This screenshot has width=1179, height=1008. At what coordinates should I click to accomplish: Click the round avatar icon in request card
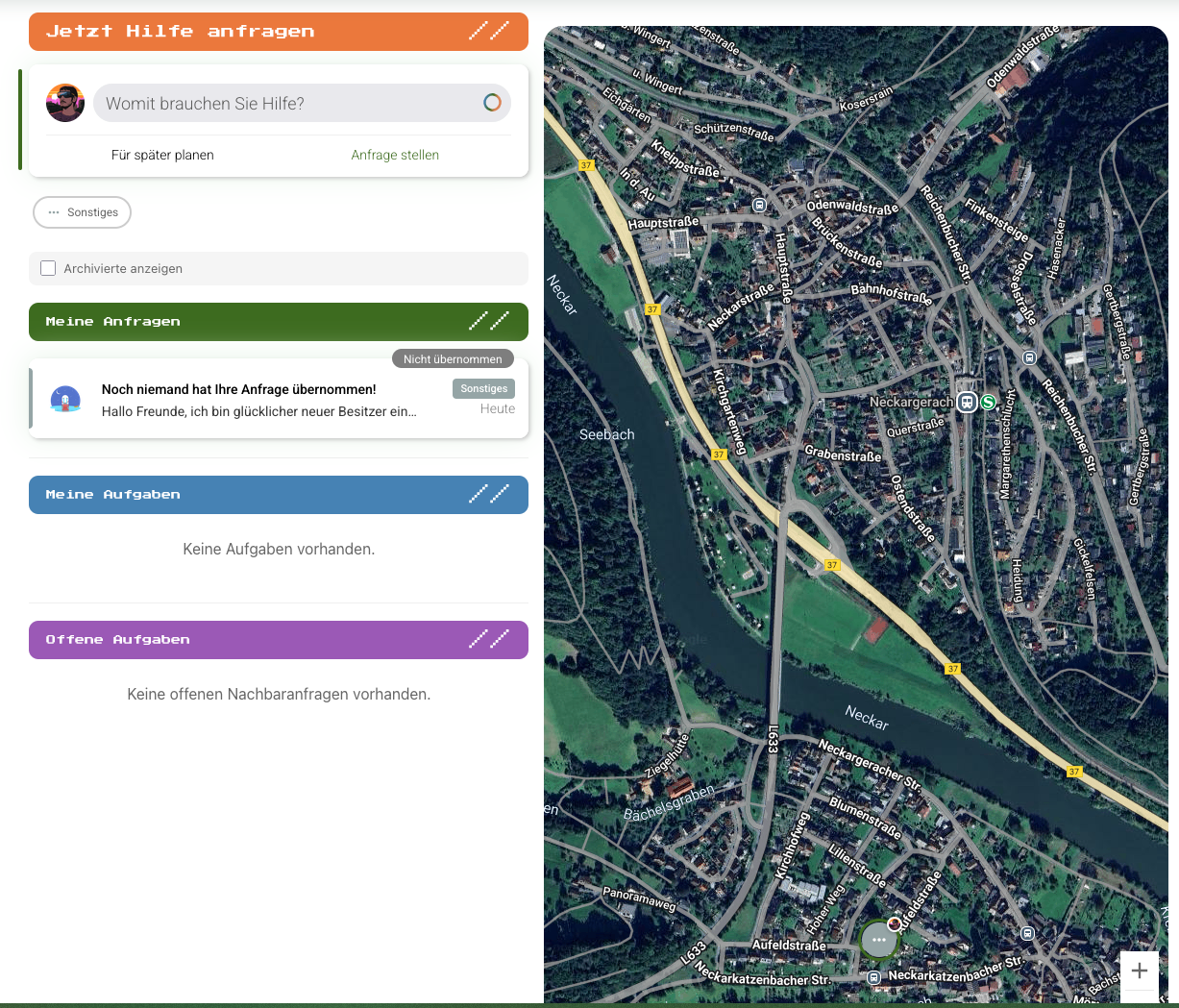65,400
